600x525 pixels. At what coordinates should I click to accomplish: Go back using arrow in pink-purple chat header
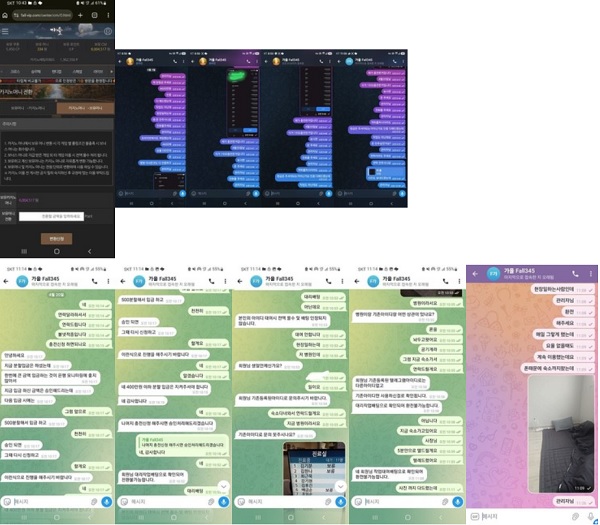(x=475, y=274)
